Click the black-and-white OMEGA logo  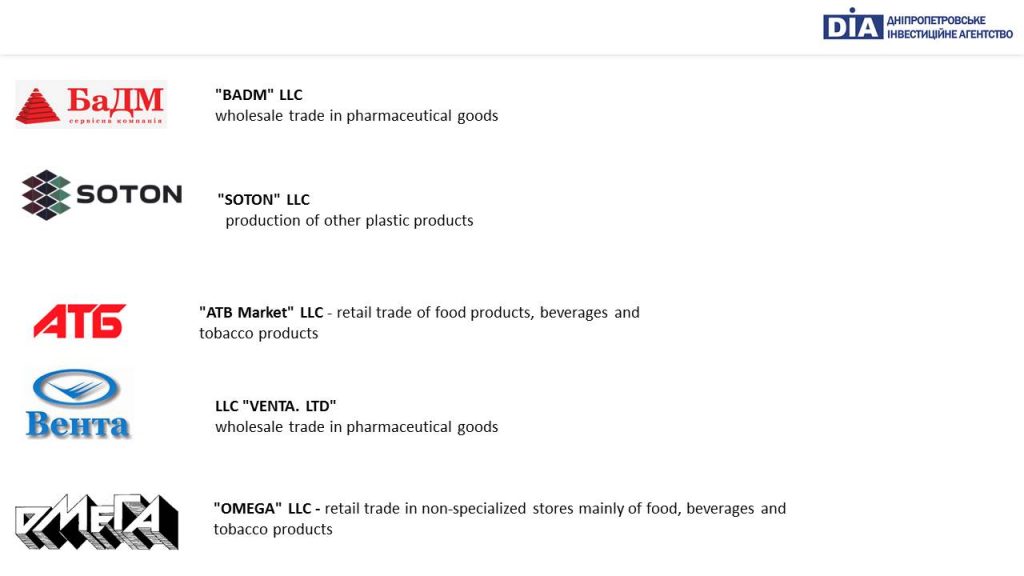[x=96, y=521]
